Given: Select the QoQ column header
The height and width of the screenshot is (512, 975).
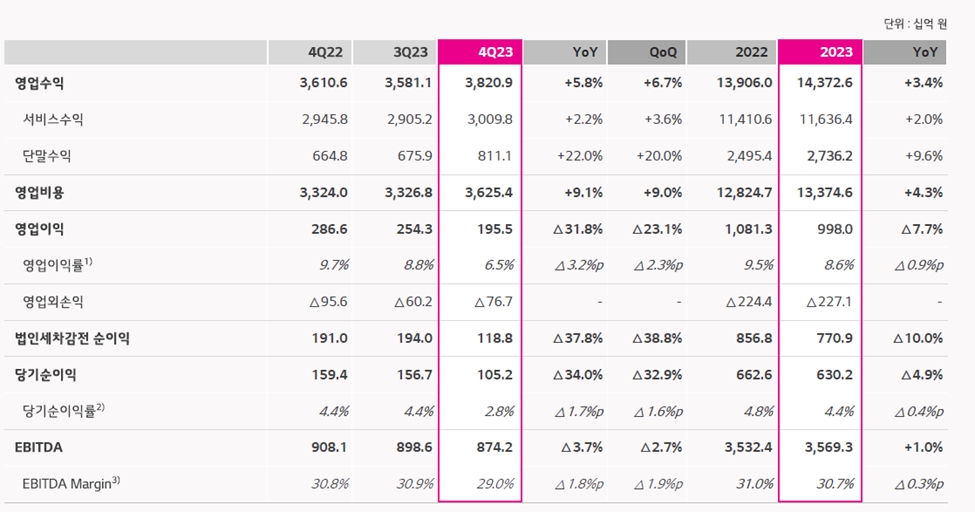Looking at the screenshot, I should tap(646, 52).
